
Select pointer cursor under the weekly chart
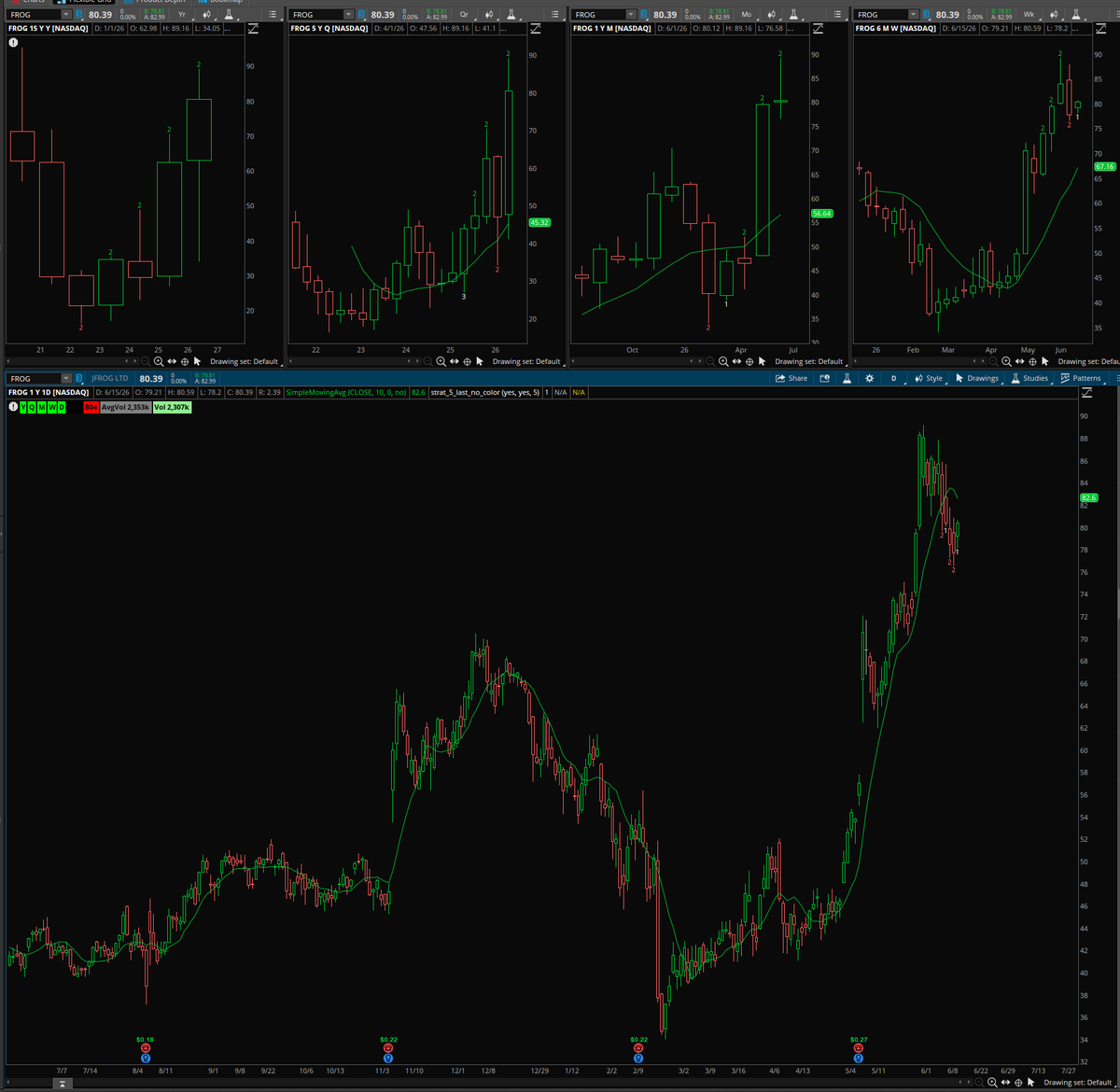pos(1044,361)
